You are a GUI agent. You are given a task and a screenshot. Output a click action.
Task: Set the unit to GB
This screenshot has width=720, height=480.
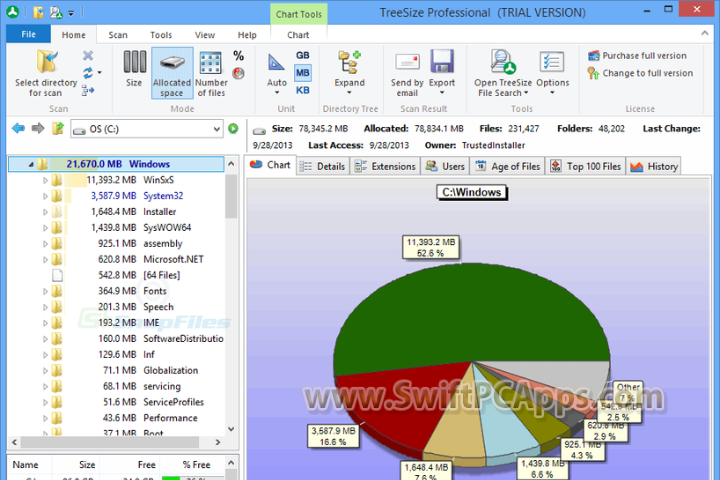302,55
